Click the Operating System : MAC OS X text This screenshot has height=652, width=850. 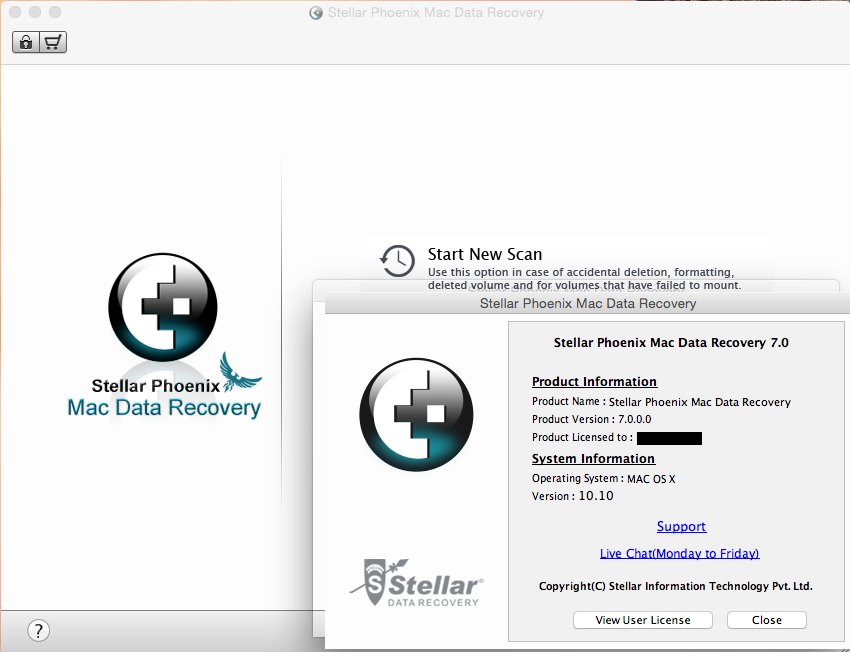(x=603, y=479)
